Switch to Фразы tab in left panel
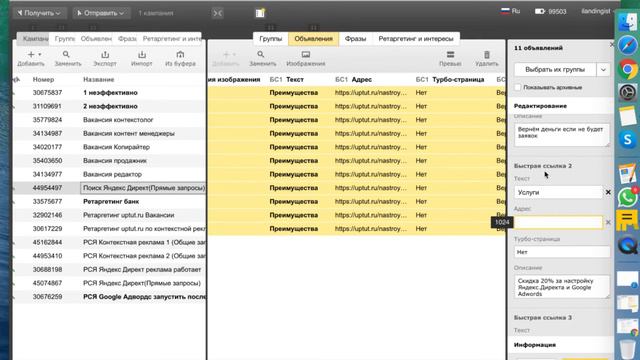The image size is (640, 360). (x=127, y=39)
